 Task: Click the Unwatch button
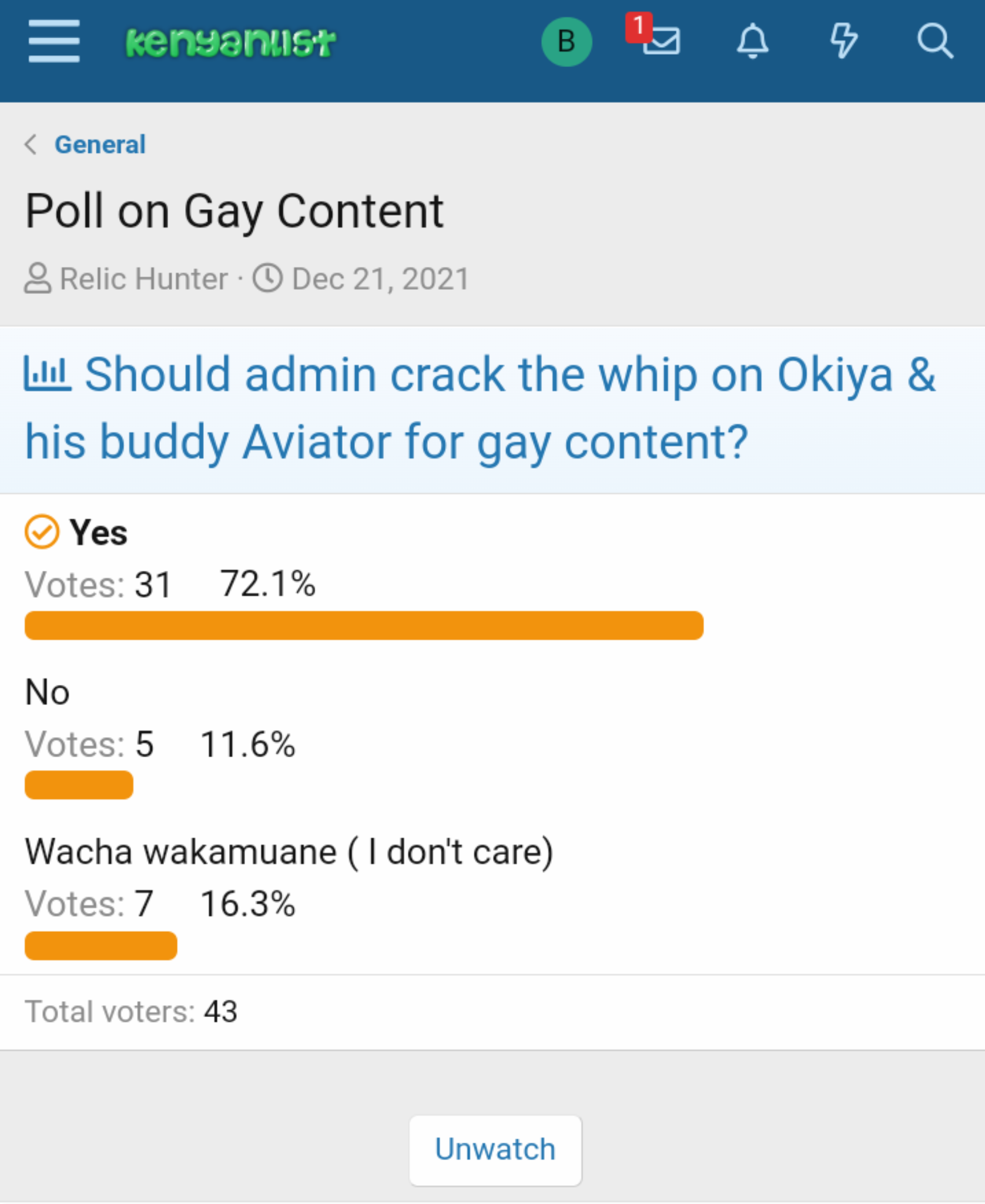coord(495,1149)
